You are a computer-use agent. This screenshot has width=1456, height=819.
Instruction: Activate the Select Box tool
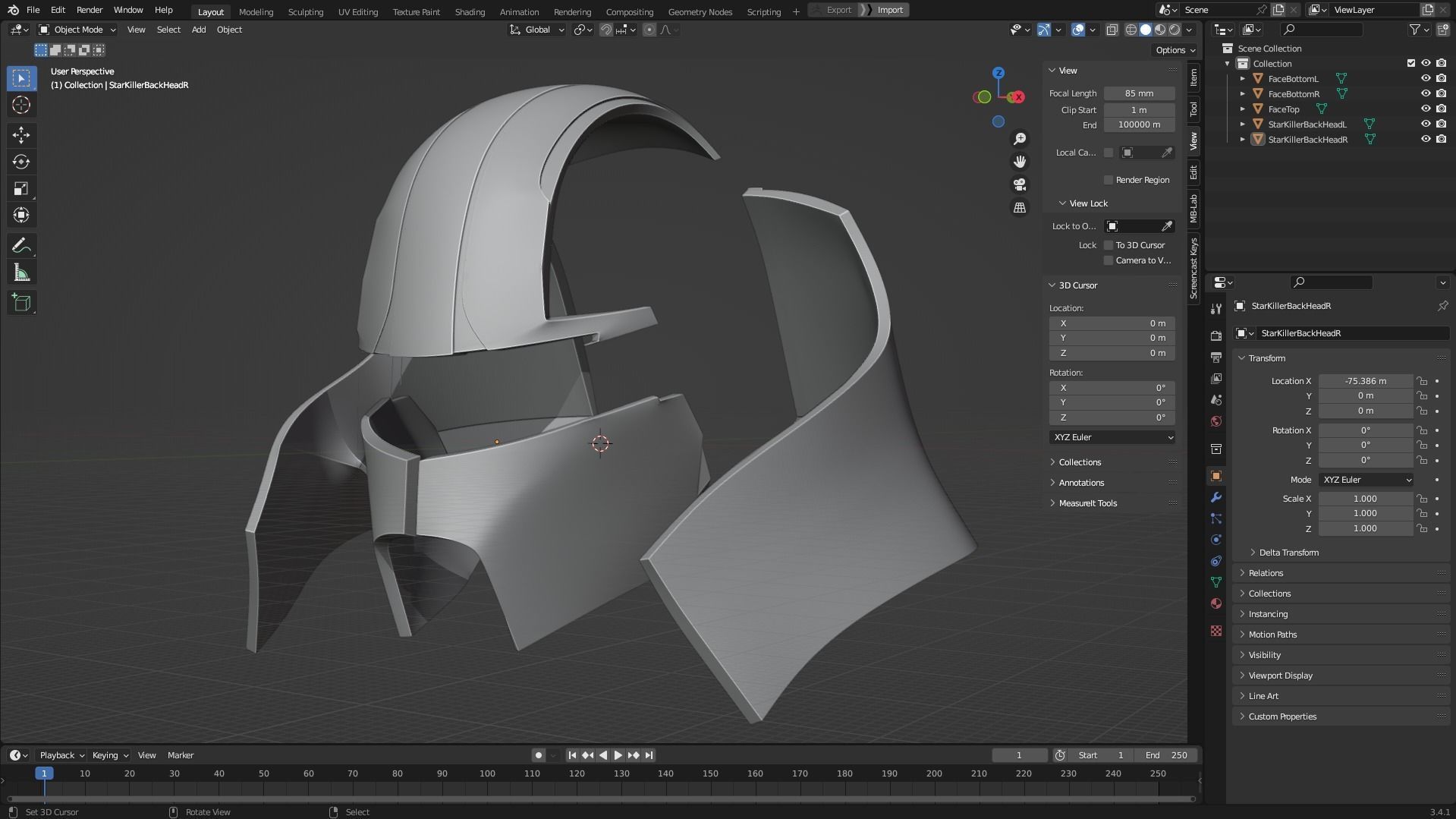coord(21,78)
